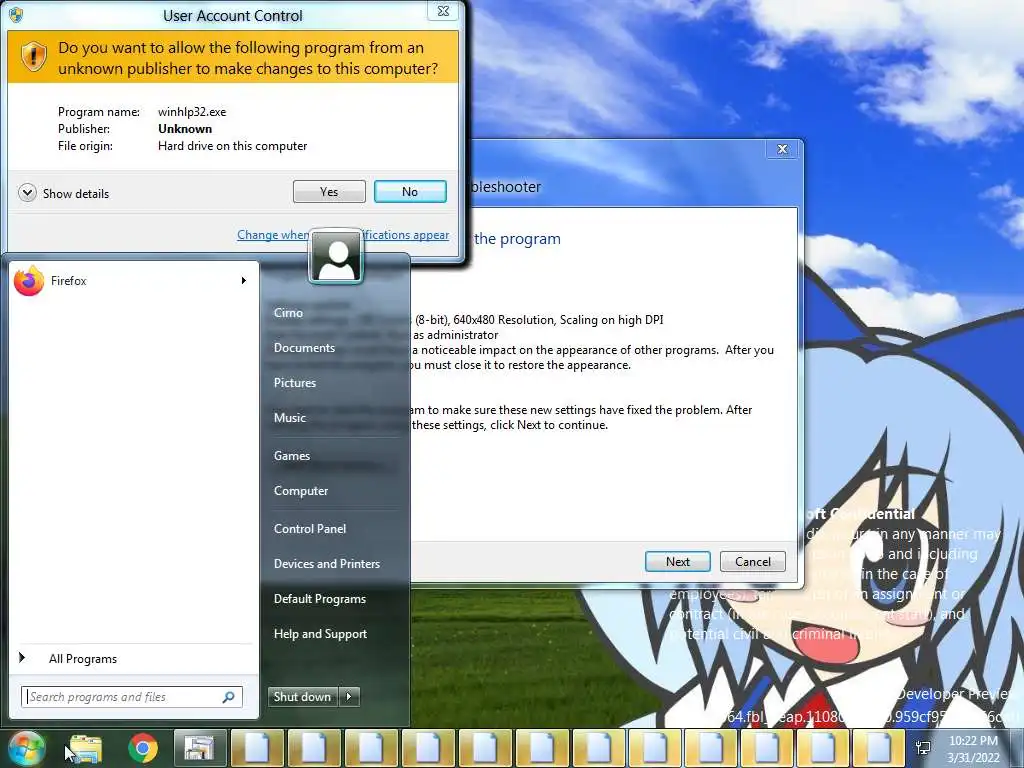The image size is (1024, 768).
Task: Close the User Account Control dialog
Action: click(x=443, y=10)
